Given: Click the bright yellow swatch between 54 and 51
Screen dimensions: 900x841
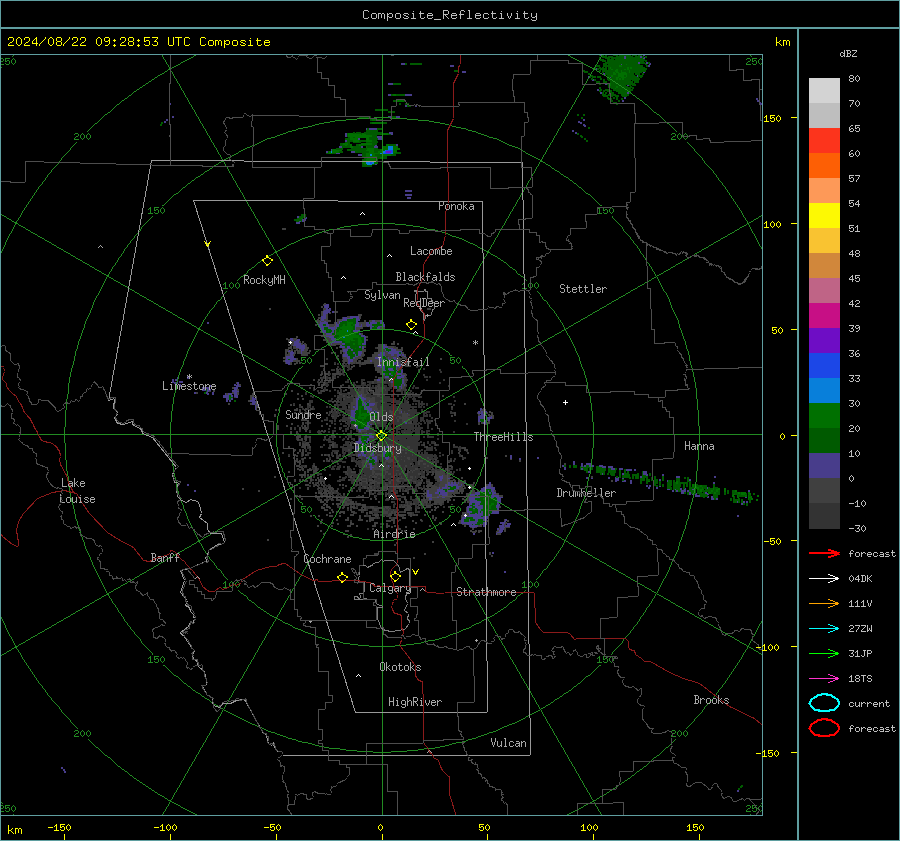Looking at the screenshot, I should click(824, 216).
